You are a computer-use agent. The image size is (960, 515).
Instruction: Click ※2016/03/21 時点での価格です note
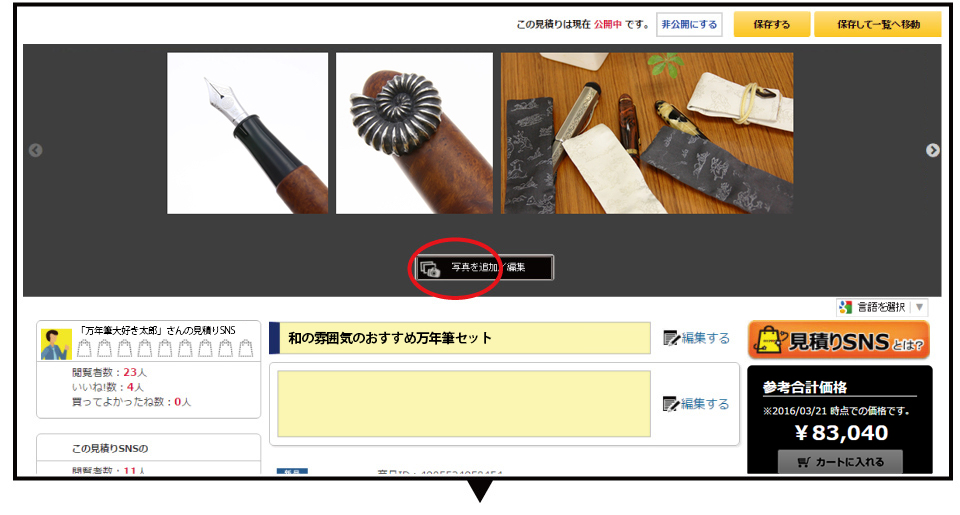(836, 411)
